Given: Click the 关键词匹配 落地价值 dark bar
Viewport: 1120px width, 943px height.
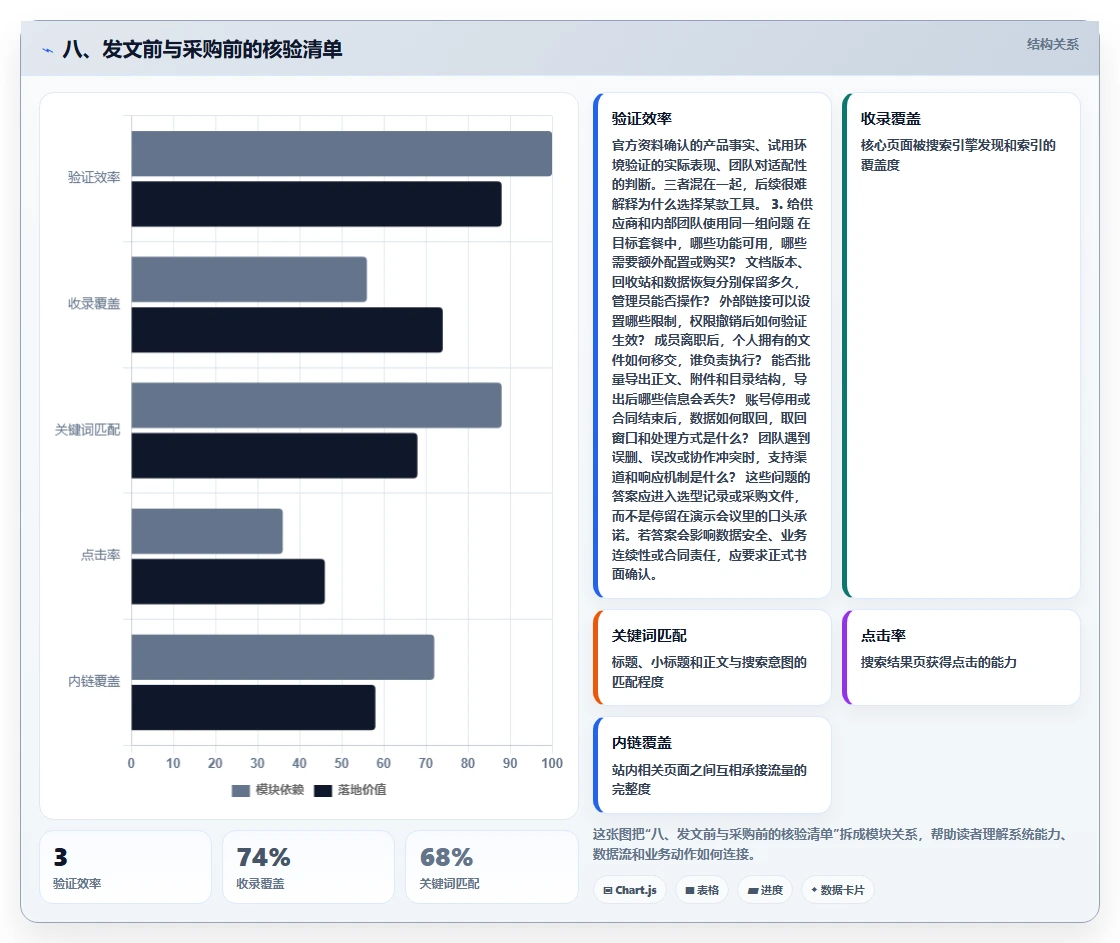Looking at the screenshot, I should click(274, 456).
